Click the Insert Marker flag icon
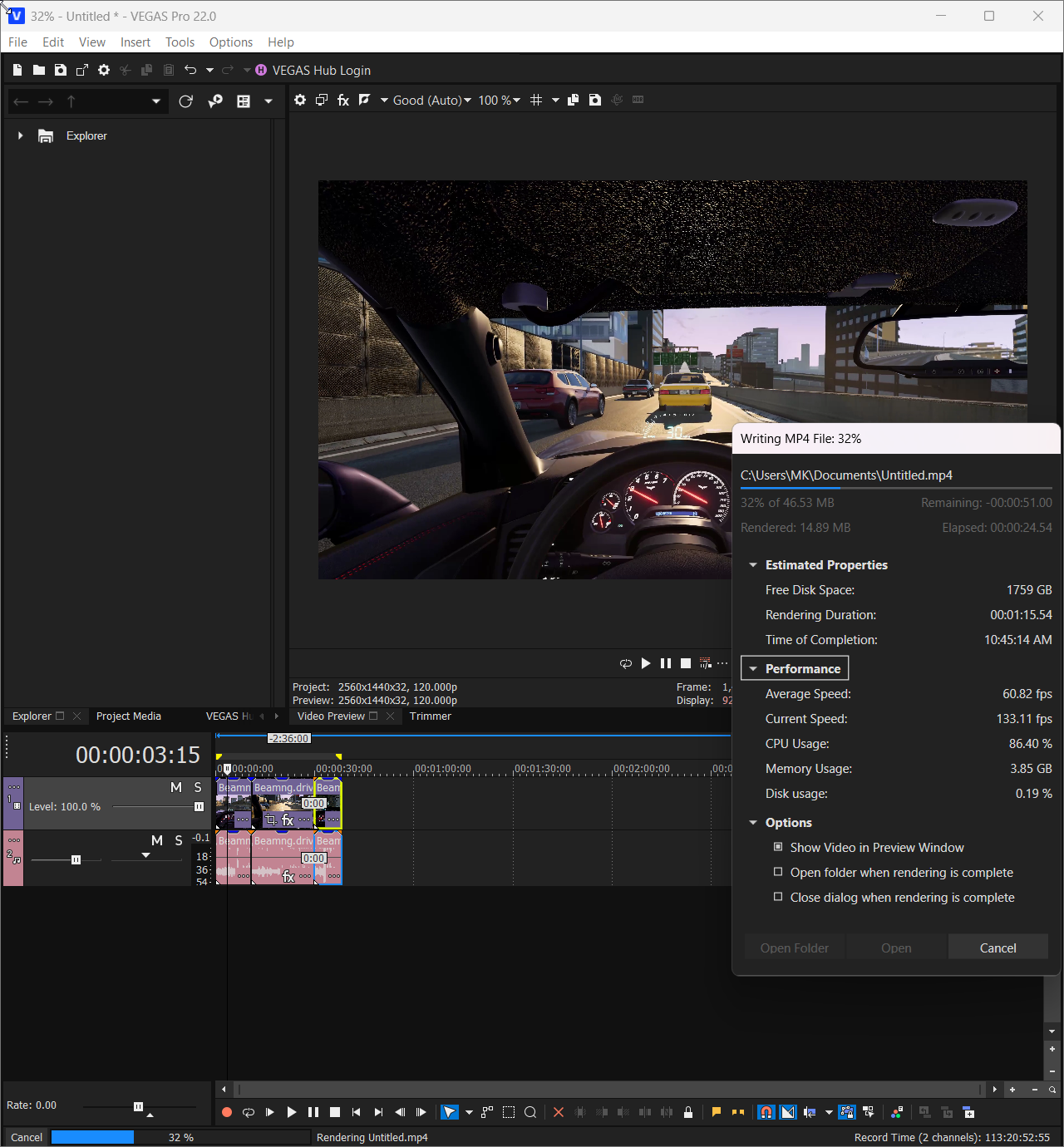 click(x=716, y=1112)
